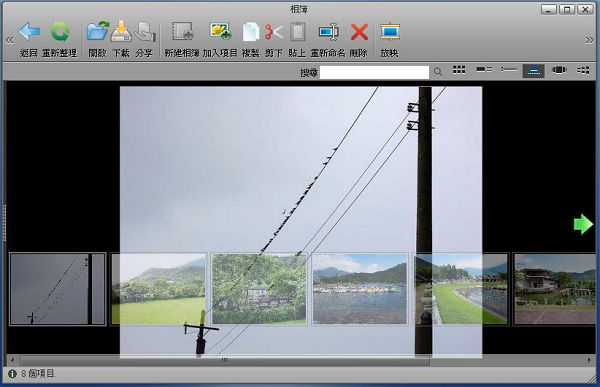Click the info icon in status bar

pos(12,374)
